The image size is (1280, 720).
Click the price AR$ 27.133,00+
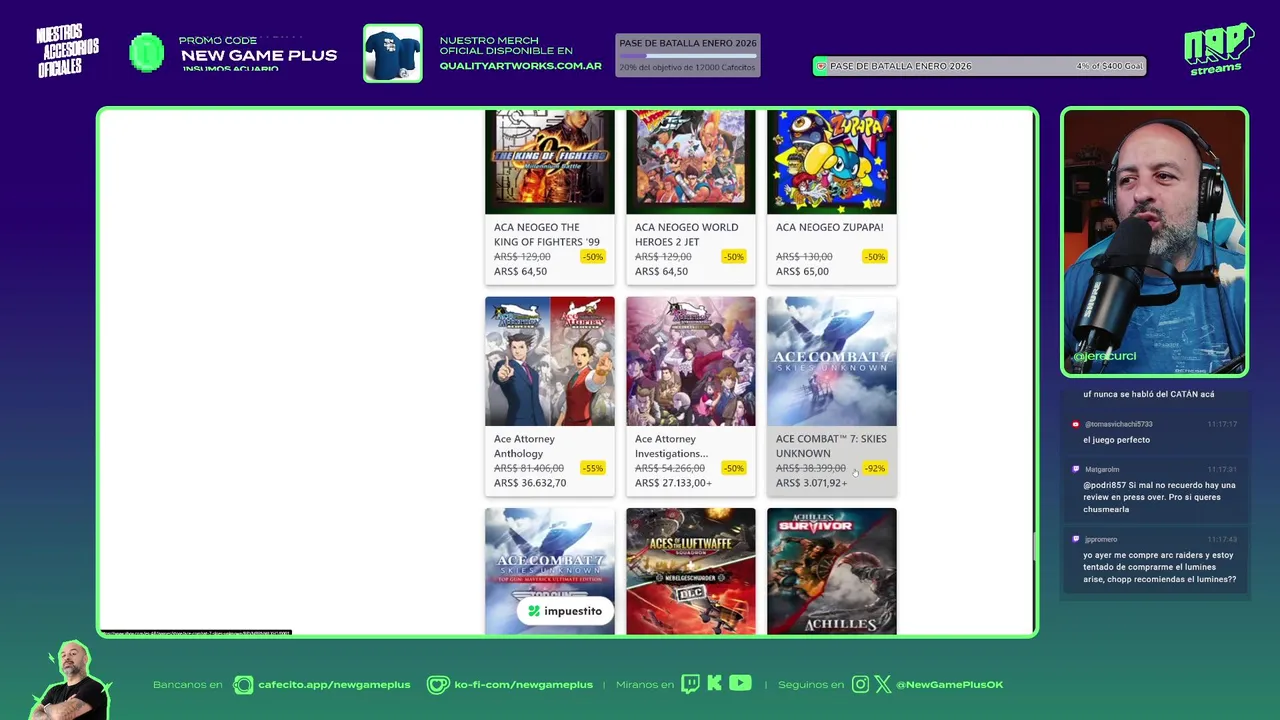click(673, 483)
